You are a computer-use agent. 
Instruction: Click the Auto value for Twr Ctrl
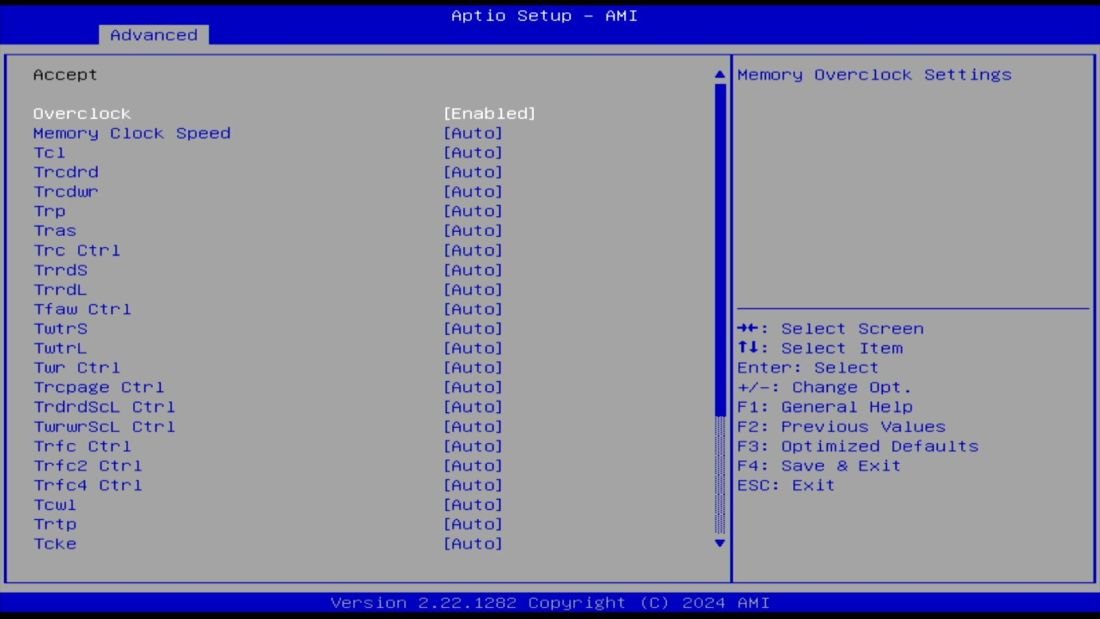(x=473, y=368)
